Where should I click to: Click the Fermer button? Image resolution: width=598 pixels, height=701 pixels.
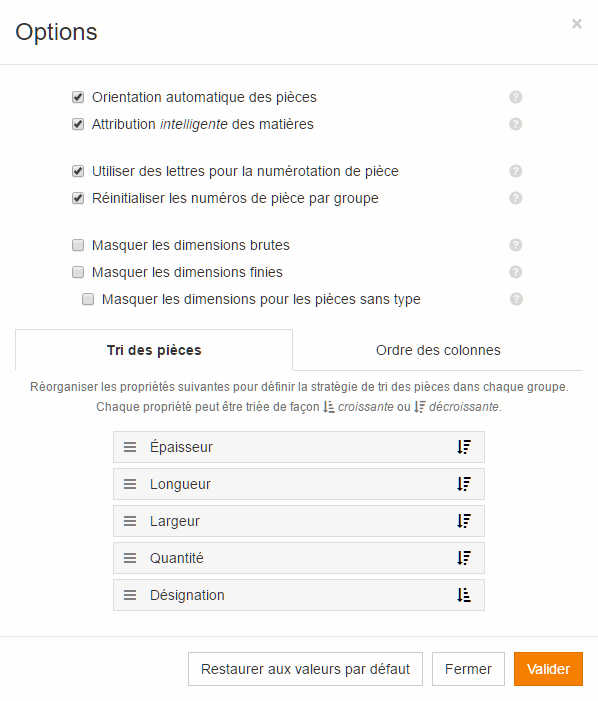click(468, 669)
